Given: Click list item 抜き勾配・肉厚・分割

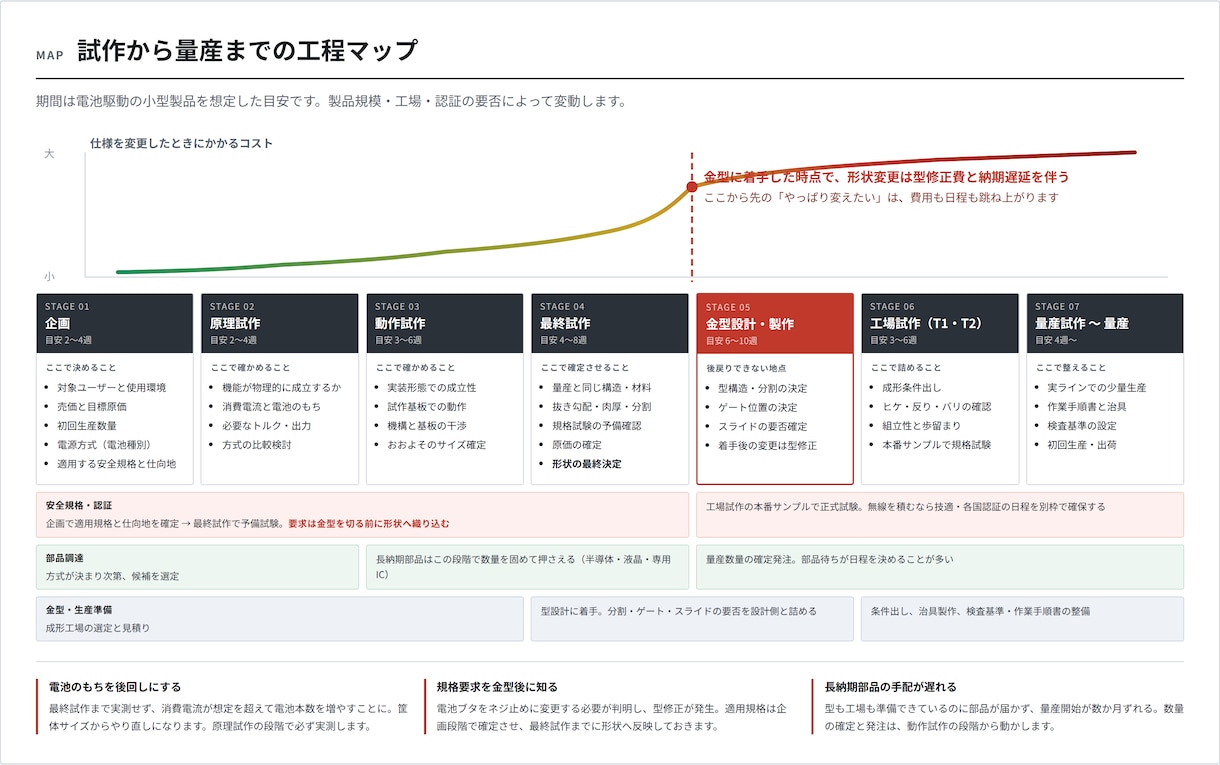Looking at the screenshot, I should click(602, 406).
